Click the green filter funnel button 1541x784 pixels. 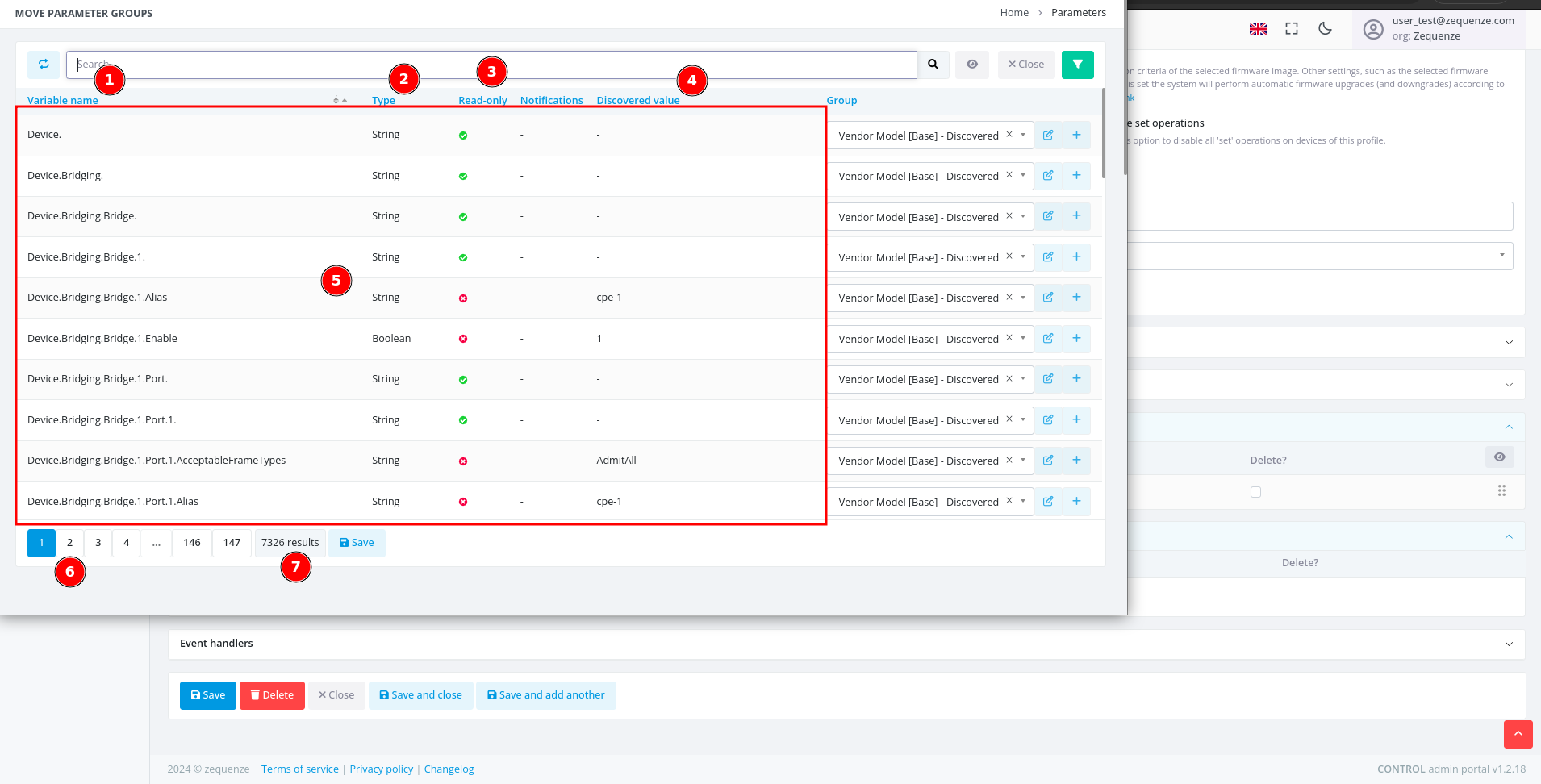(1077, 65)
